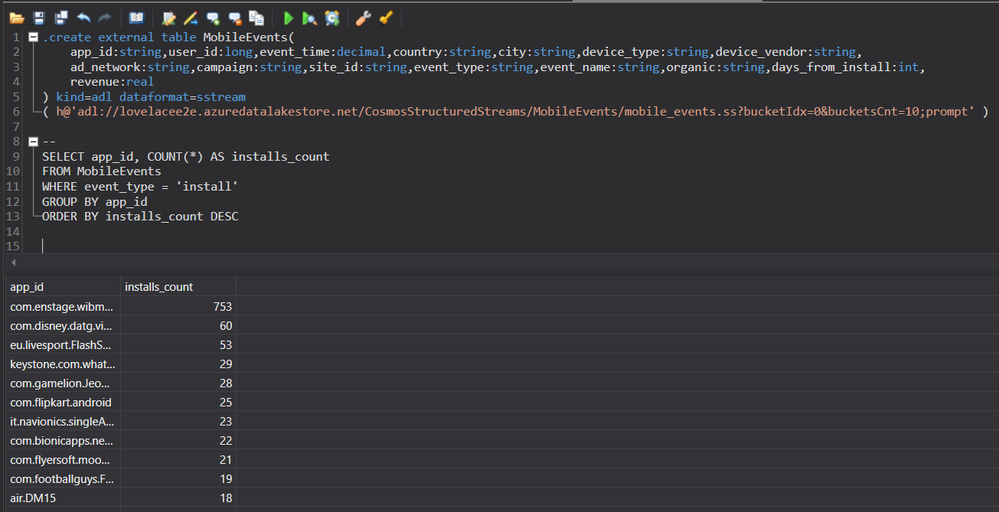Viewport: 999px width, 512px height.
Task: Sort by the installs_count column header
Action: (178, 287)
